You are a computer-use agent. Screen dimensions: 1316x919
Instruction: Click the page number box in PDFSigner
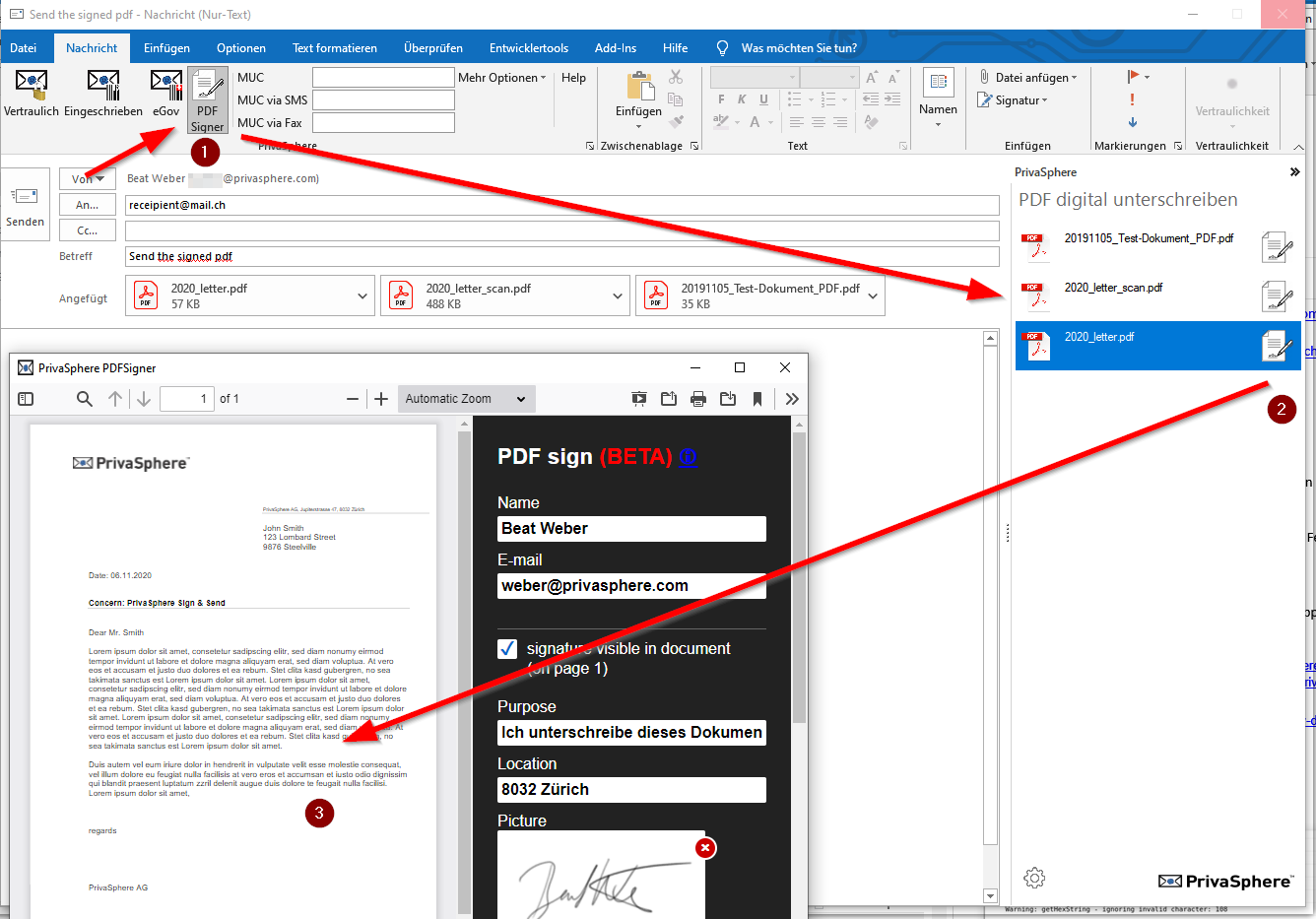click(x=187, y=399)
